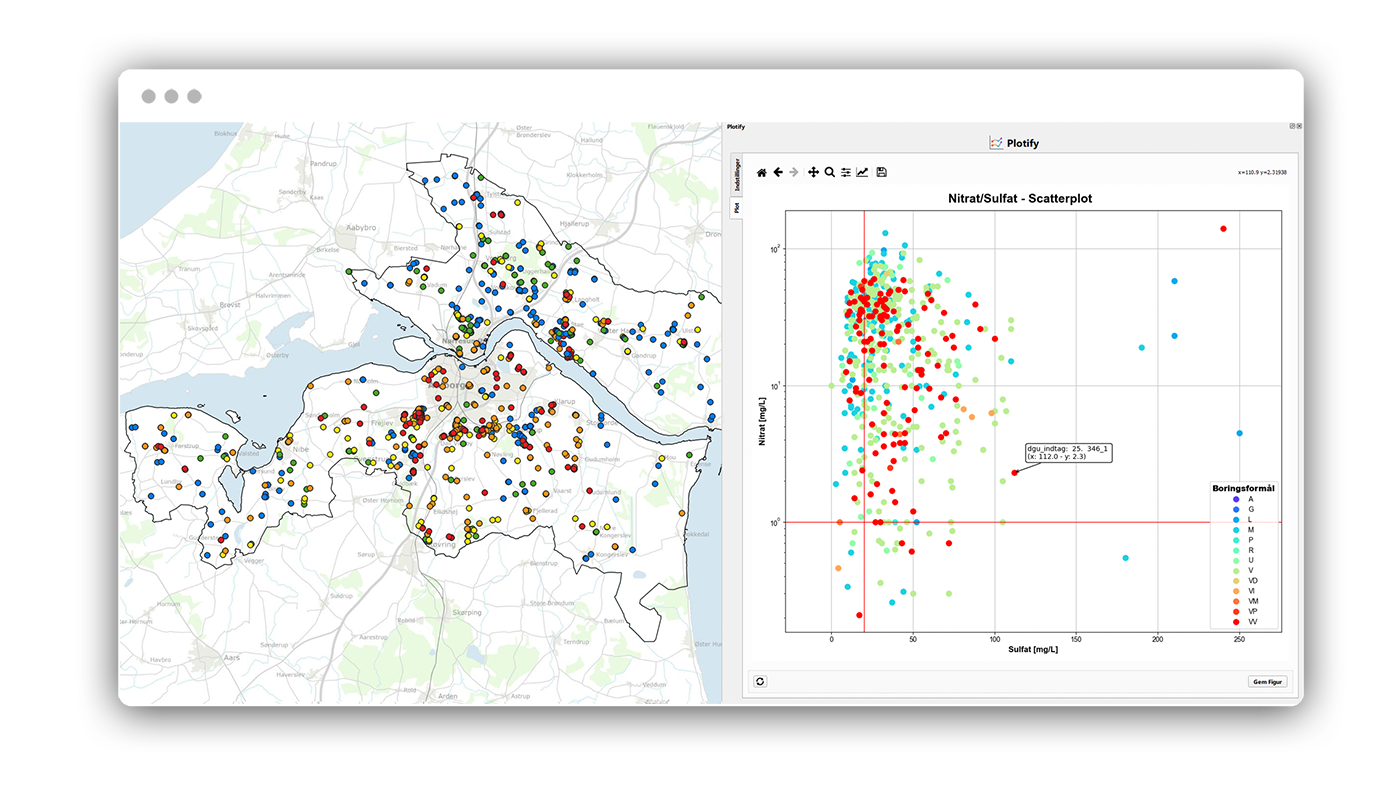Click the VV red legend marker
The width and height of the screenshot is (1400, 788).
pyautogui.click(x=1235, y=622)
